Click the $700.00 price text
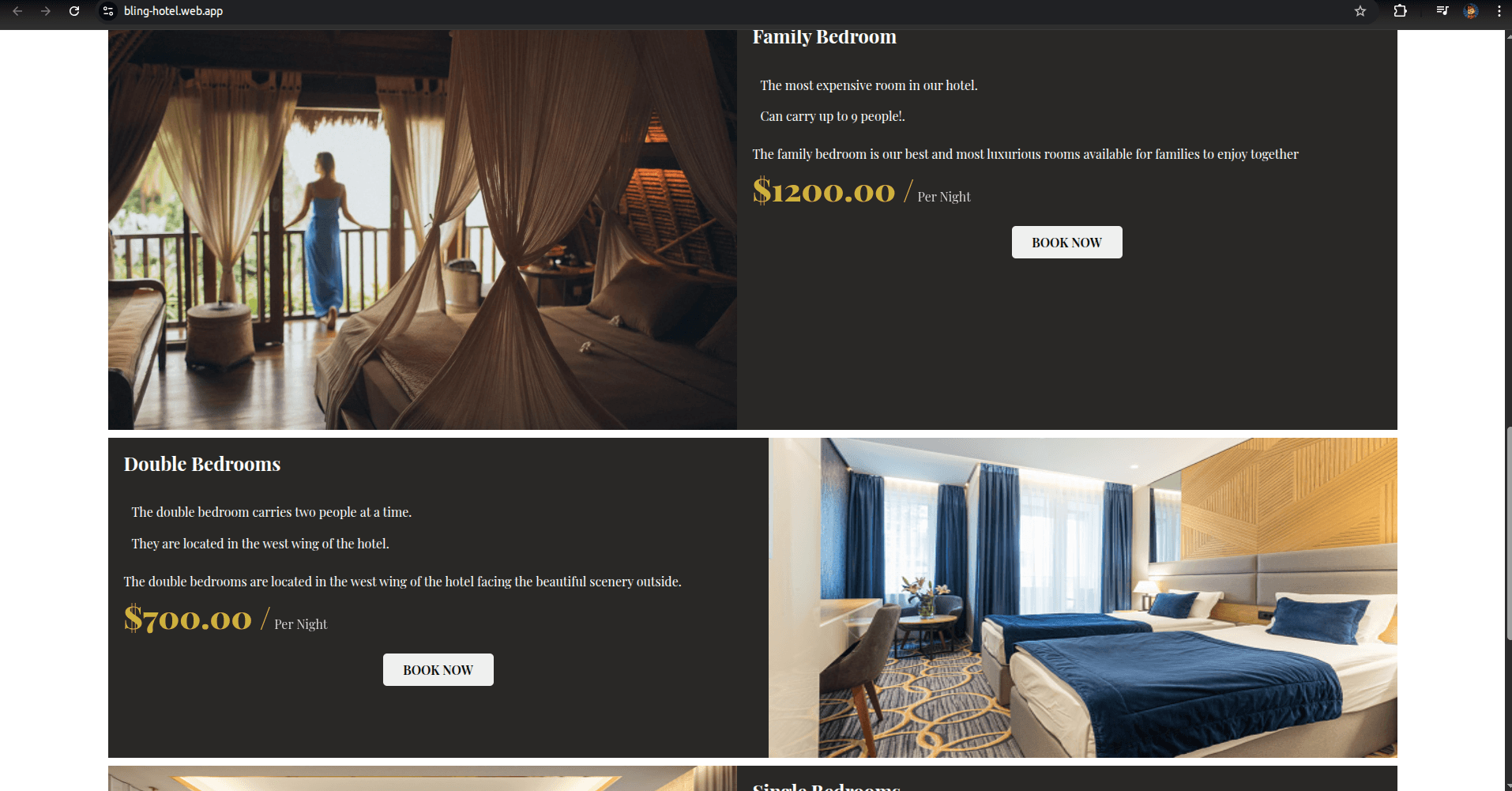This screenshot has width=1512, height=791. pos(188,619)
